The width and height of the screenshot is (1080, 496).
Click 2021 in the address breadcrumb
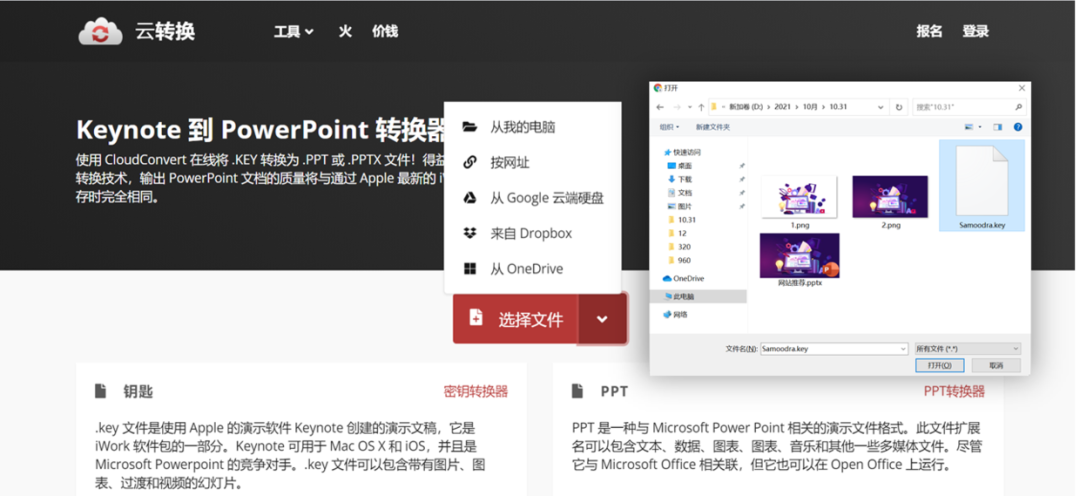tap(782, 107)
